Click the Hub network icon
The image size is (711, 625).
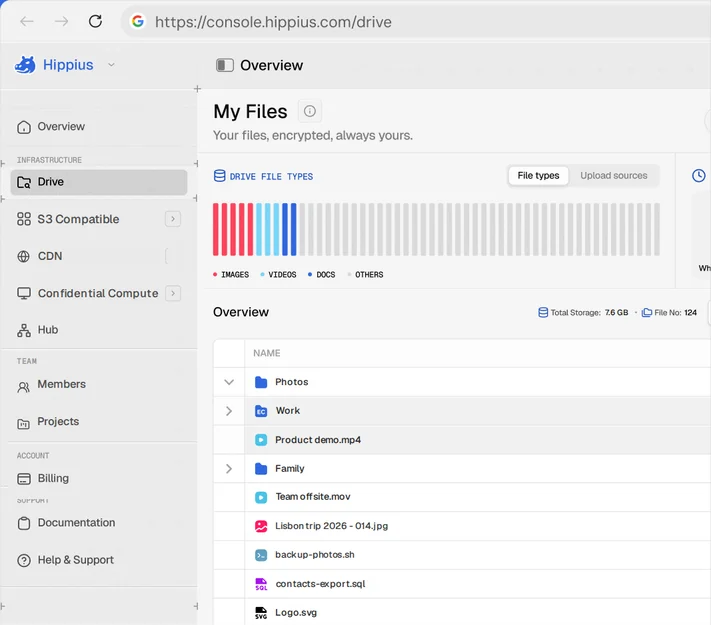(24, 330)
